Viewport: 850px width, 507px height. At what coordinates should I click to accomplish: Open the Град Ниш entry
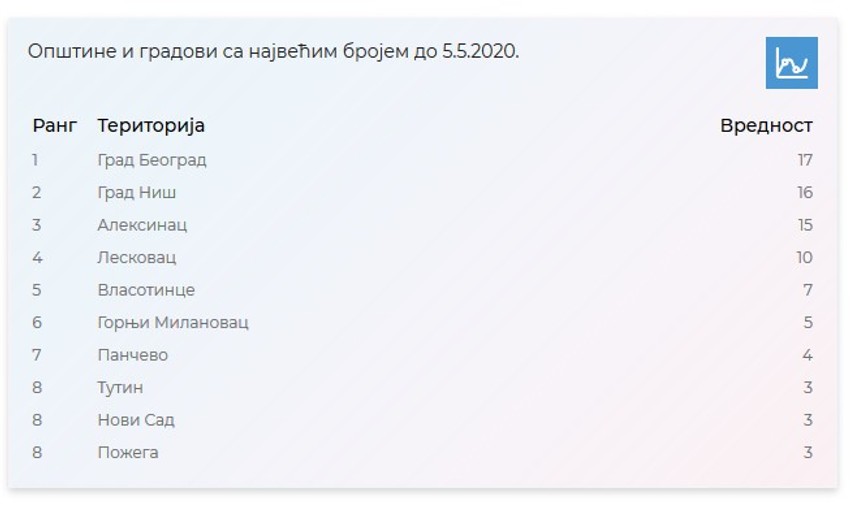(x=137, y=193)
